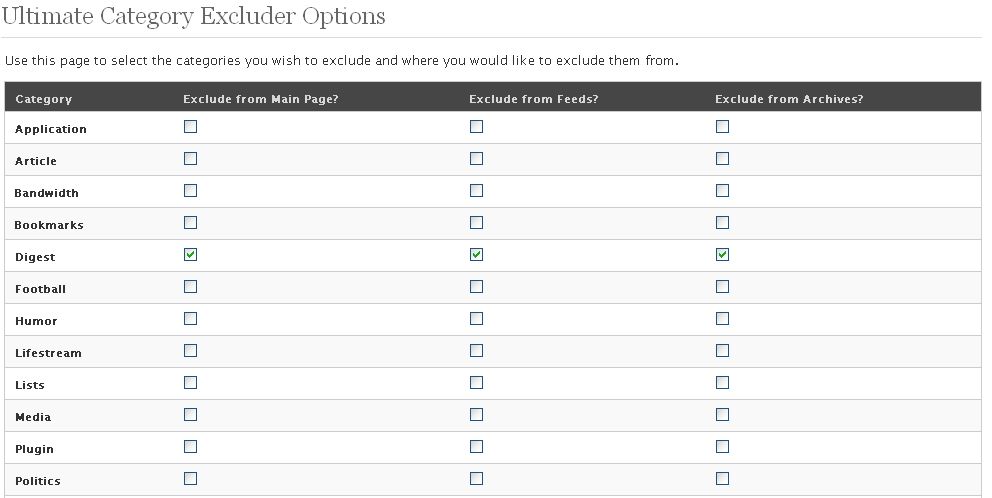Tick Politics exclude from Feeds checkbox
This screenshot has height=498, width=992.
coord(476,478)
